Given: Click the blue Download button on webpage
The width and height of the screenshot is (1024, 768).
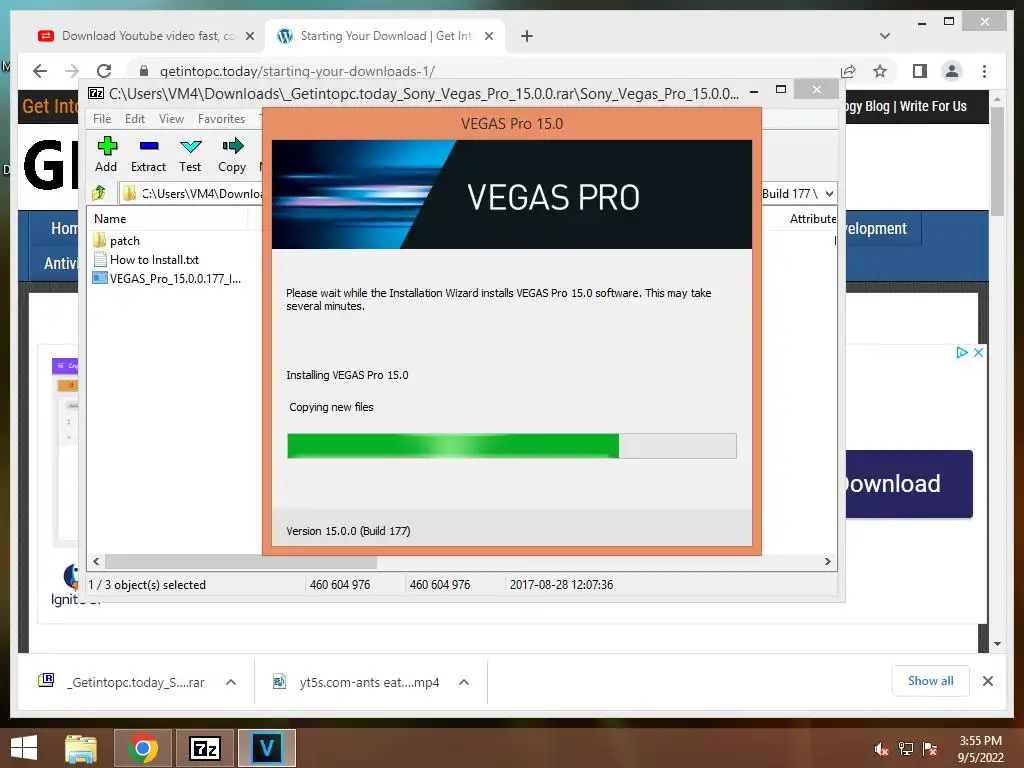Looking at the screenshot, I should pos(909,484).
